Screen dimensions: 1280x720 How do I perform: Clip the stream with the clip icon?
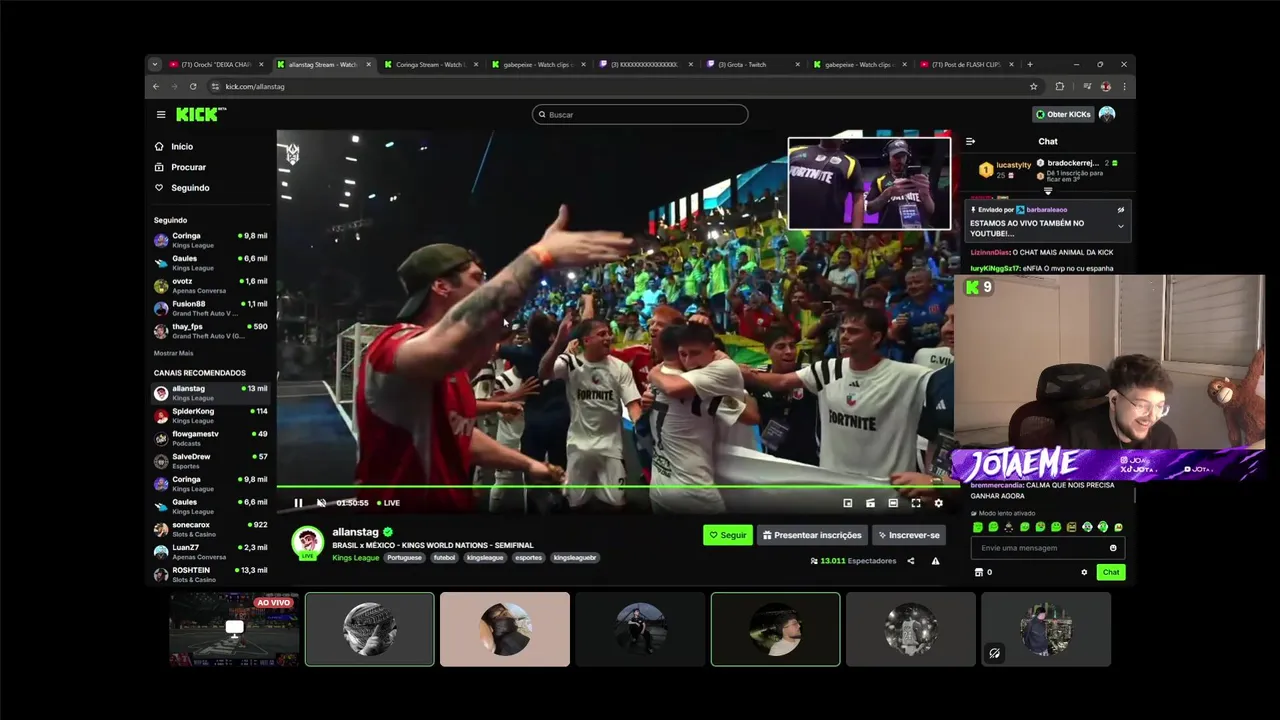click(870, 503)
